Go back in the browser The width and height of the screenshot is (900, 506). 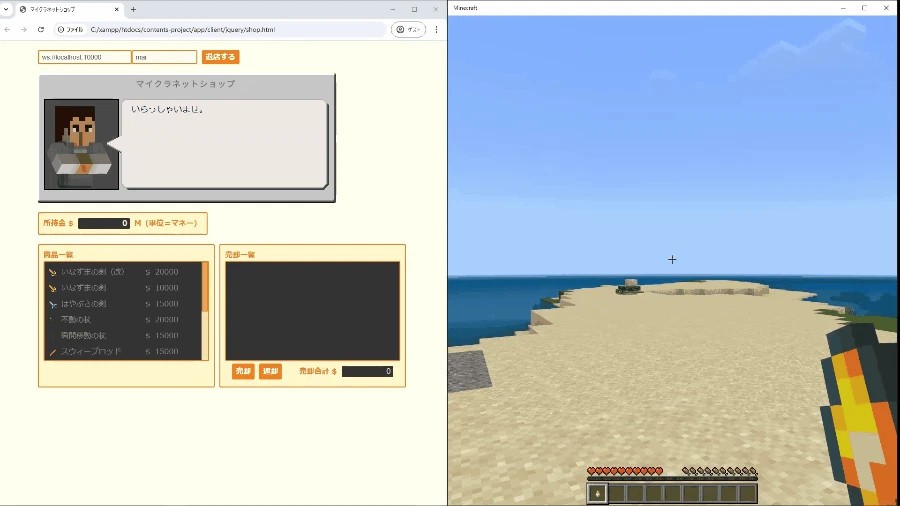tap(7, 29)
